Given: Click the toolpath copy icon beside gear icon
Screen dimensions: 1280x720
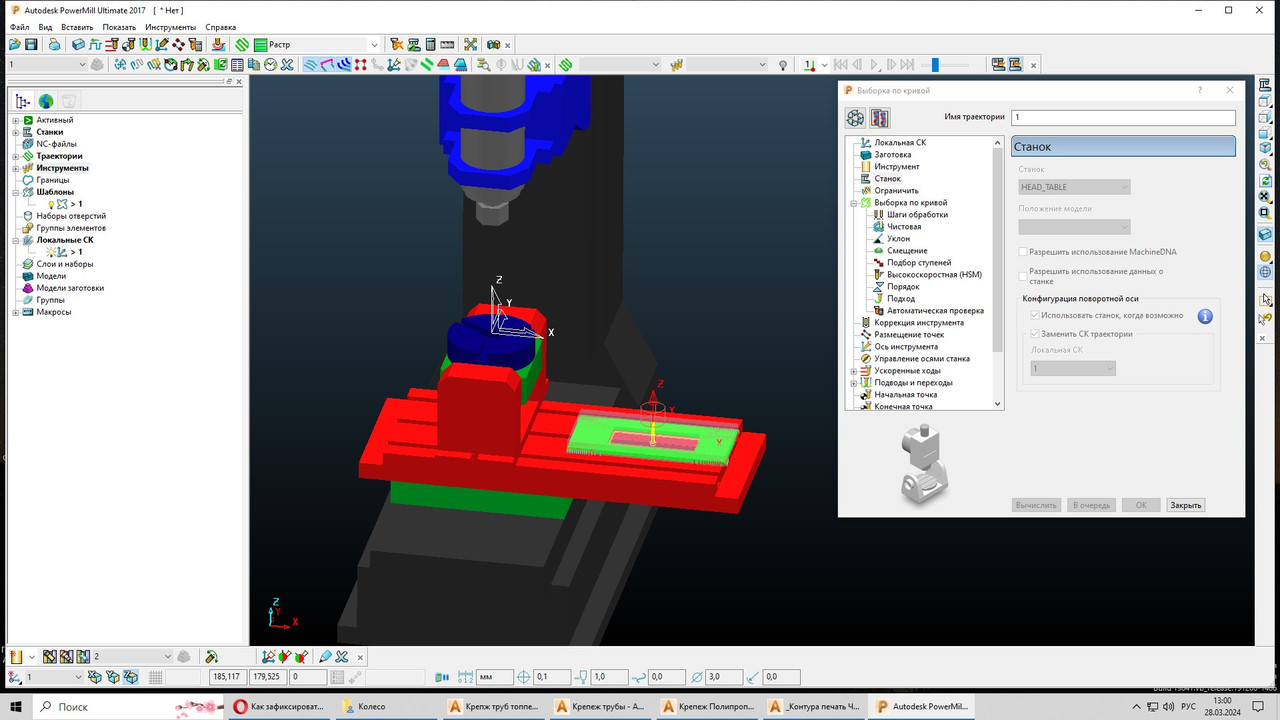Looking at the screenshot, I should [879, 118].
